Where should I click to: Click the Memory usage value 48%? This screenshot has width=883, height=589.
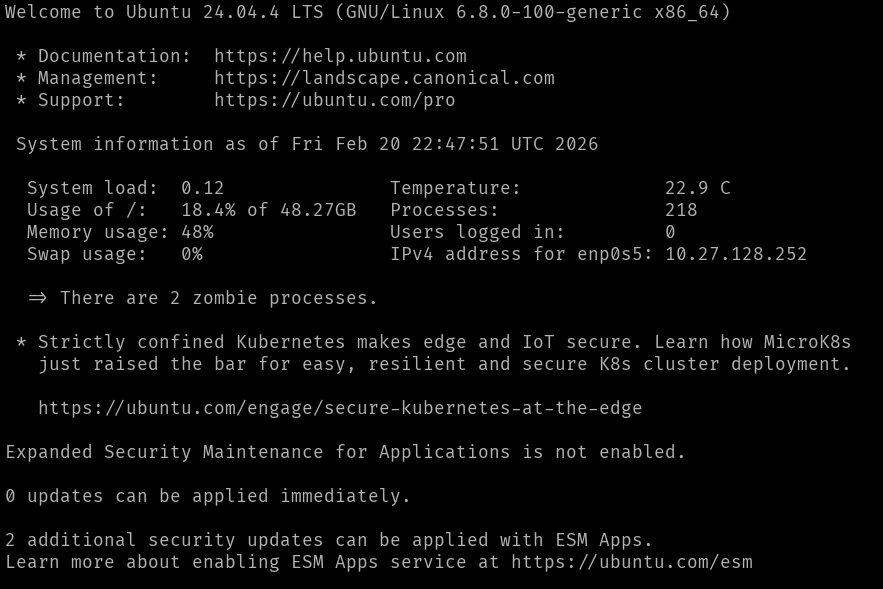pyautogui.click(x=197, y=232)
